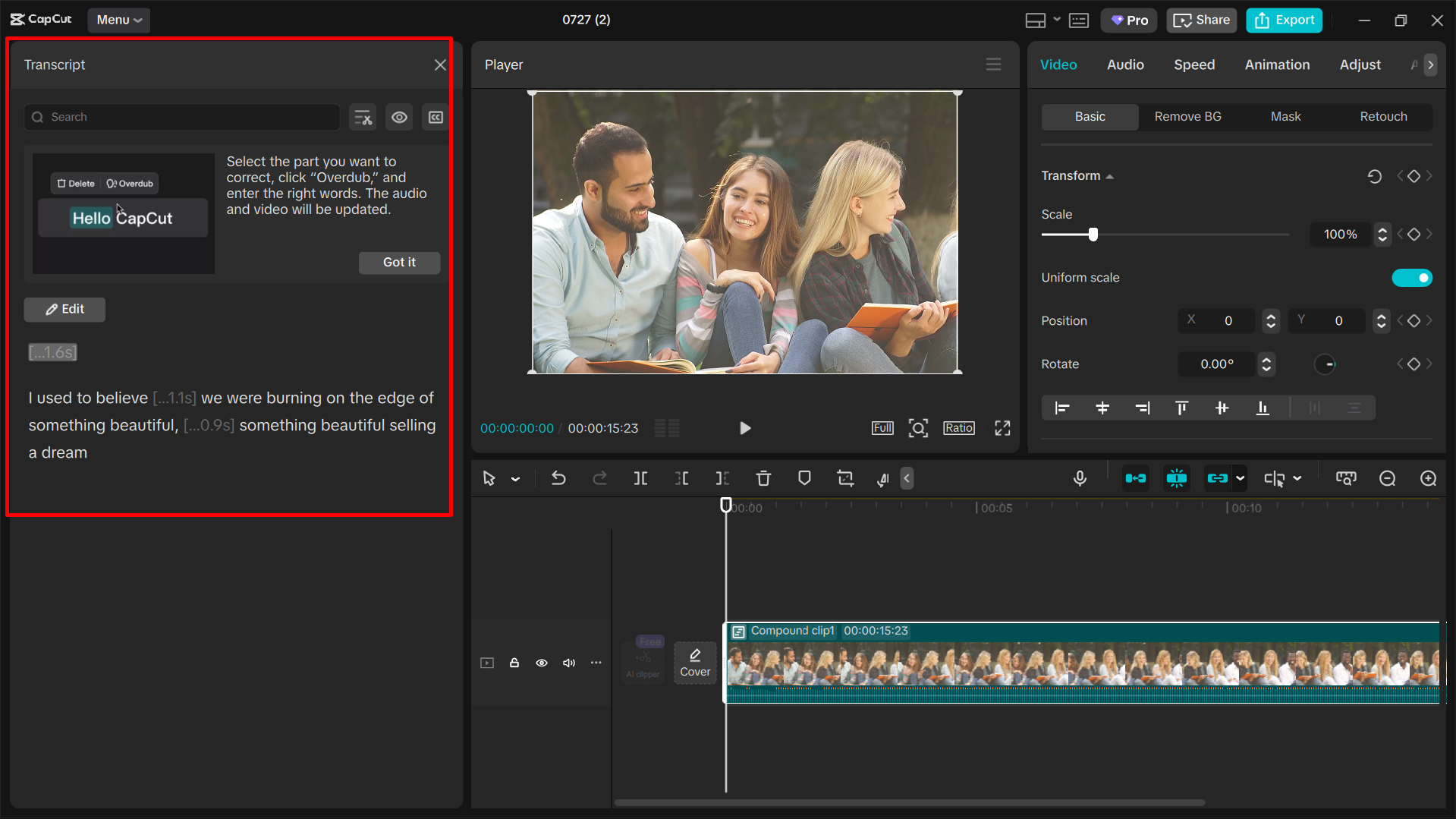Toggle auto snapping
Image resolution: width=1456 pixels, height=819 pixels.
click(x=1176, y=478)
